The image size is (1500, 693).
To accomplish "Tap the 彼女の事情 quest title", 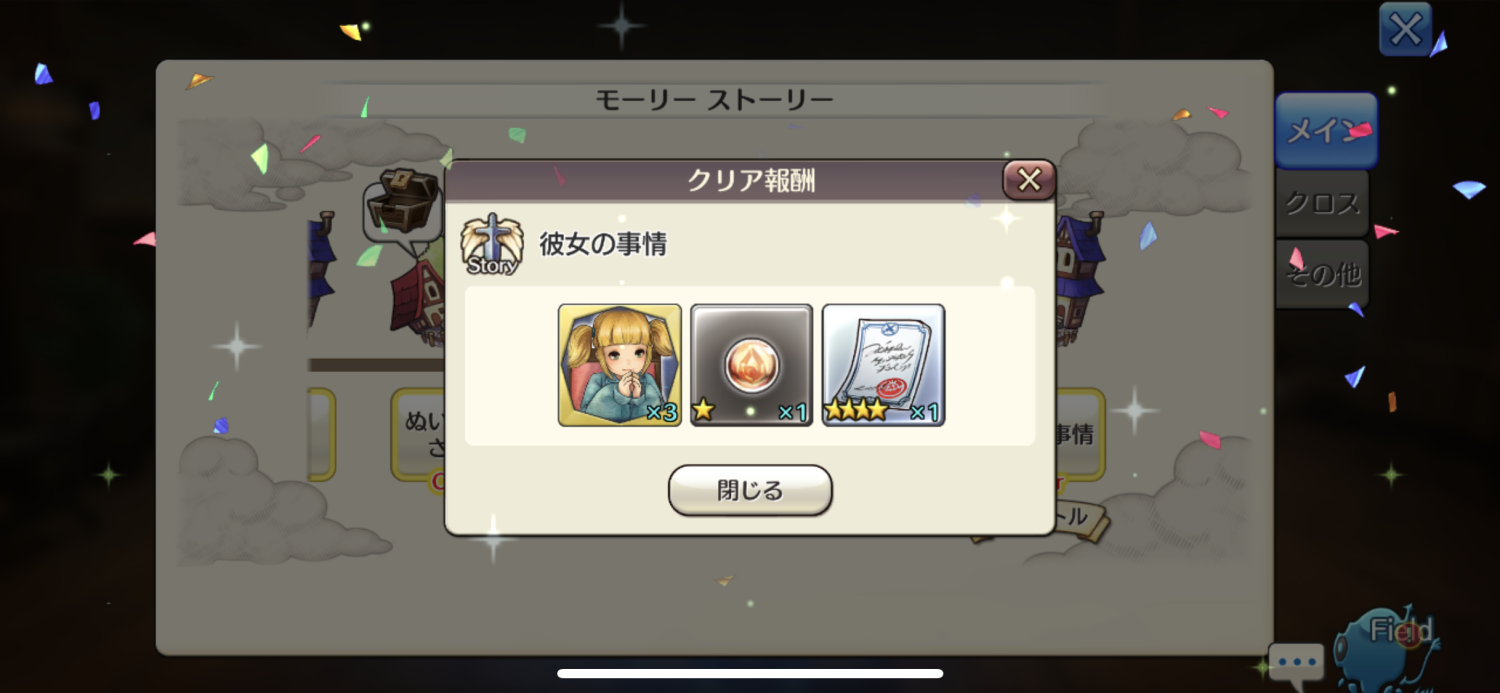I will pyautogui.click(x=603, y=245).
